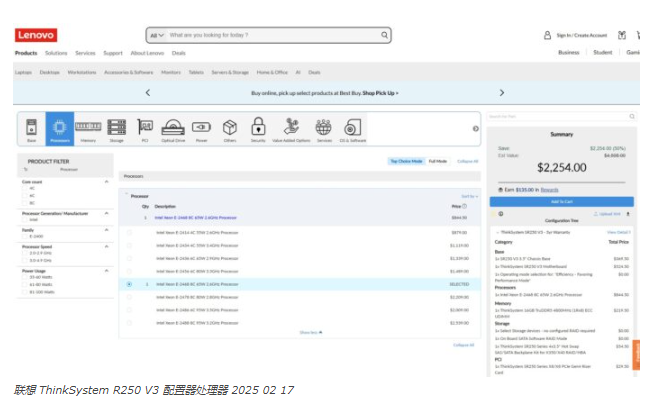Open the Services globe category icon
The image size is (647, 414).
click(324, 129)
